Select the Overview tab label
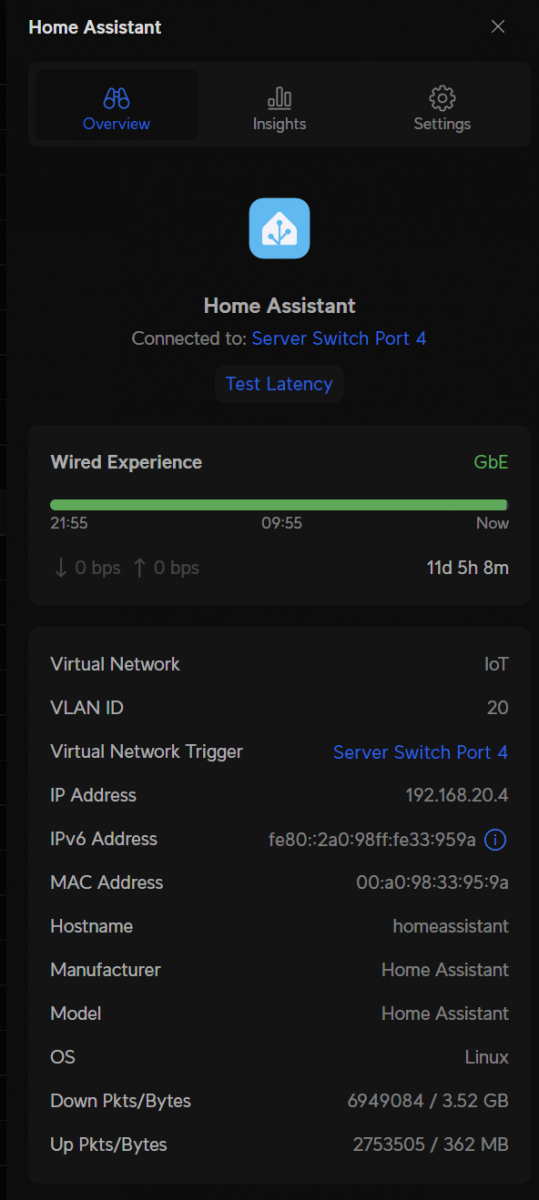Image resolution: width=539 pixels, height=1200 pixels. click(x=117, y=124)
